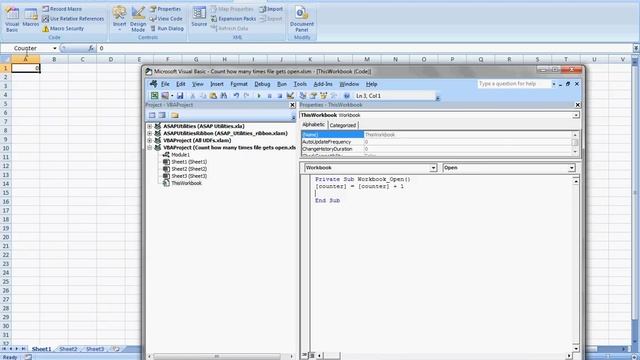
Task: Select cell A1 on the worksheet
Action: 25,68
